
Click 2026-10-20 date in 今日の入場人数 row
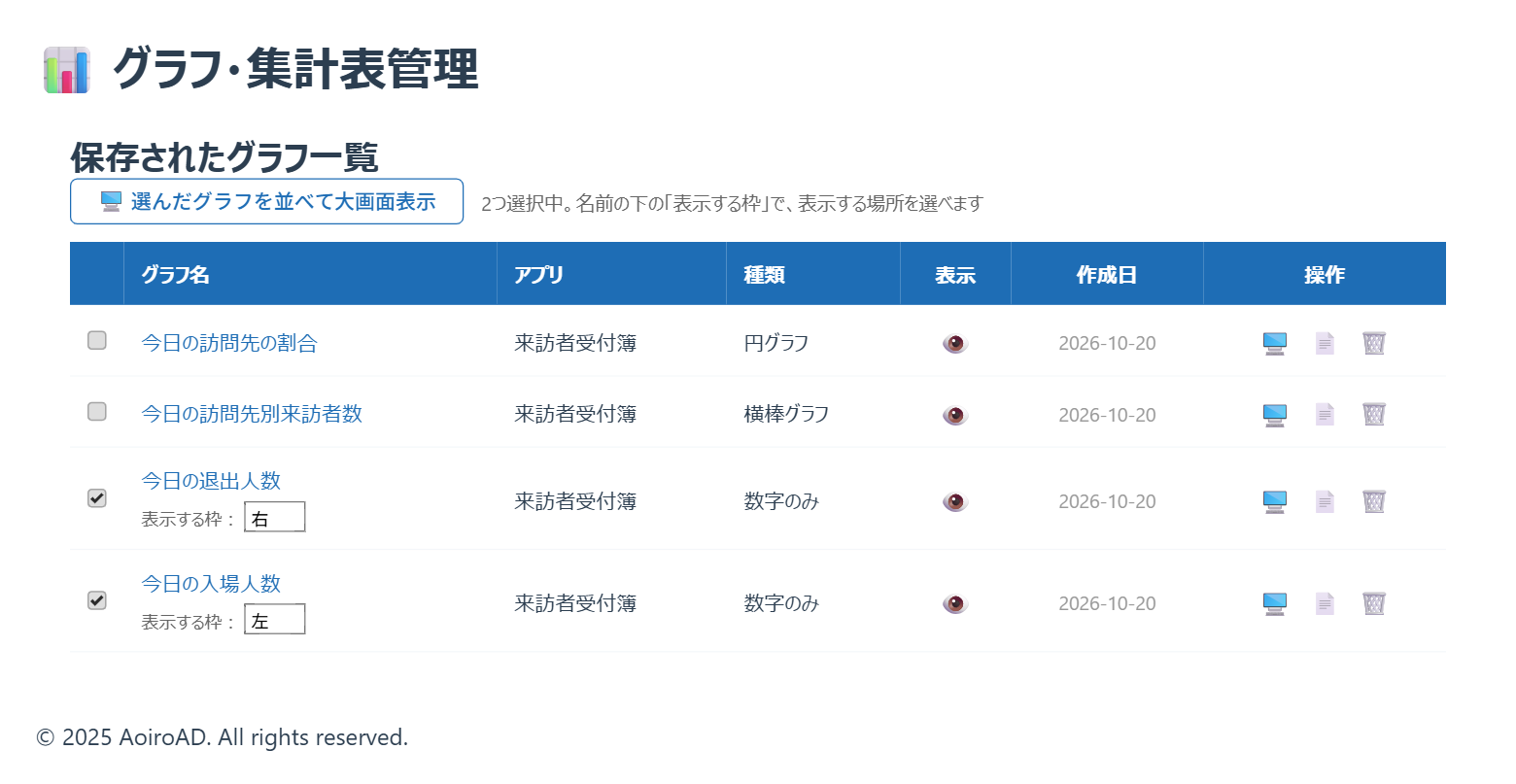tap(1107, 603)
